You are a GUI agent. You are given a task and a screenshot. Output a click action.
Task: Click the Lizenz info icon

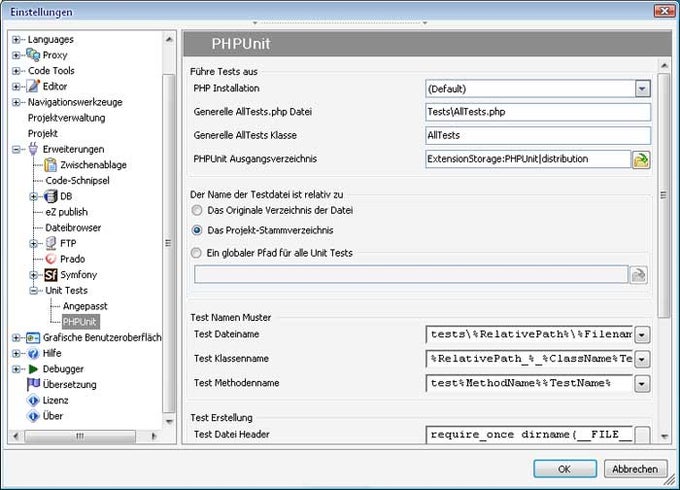click(33, 400)
